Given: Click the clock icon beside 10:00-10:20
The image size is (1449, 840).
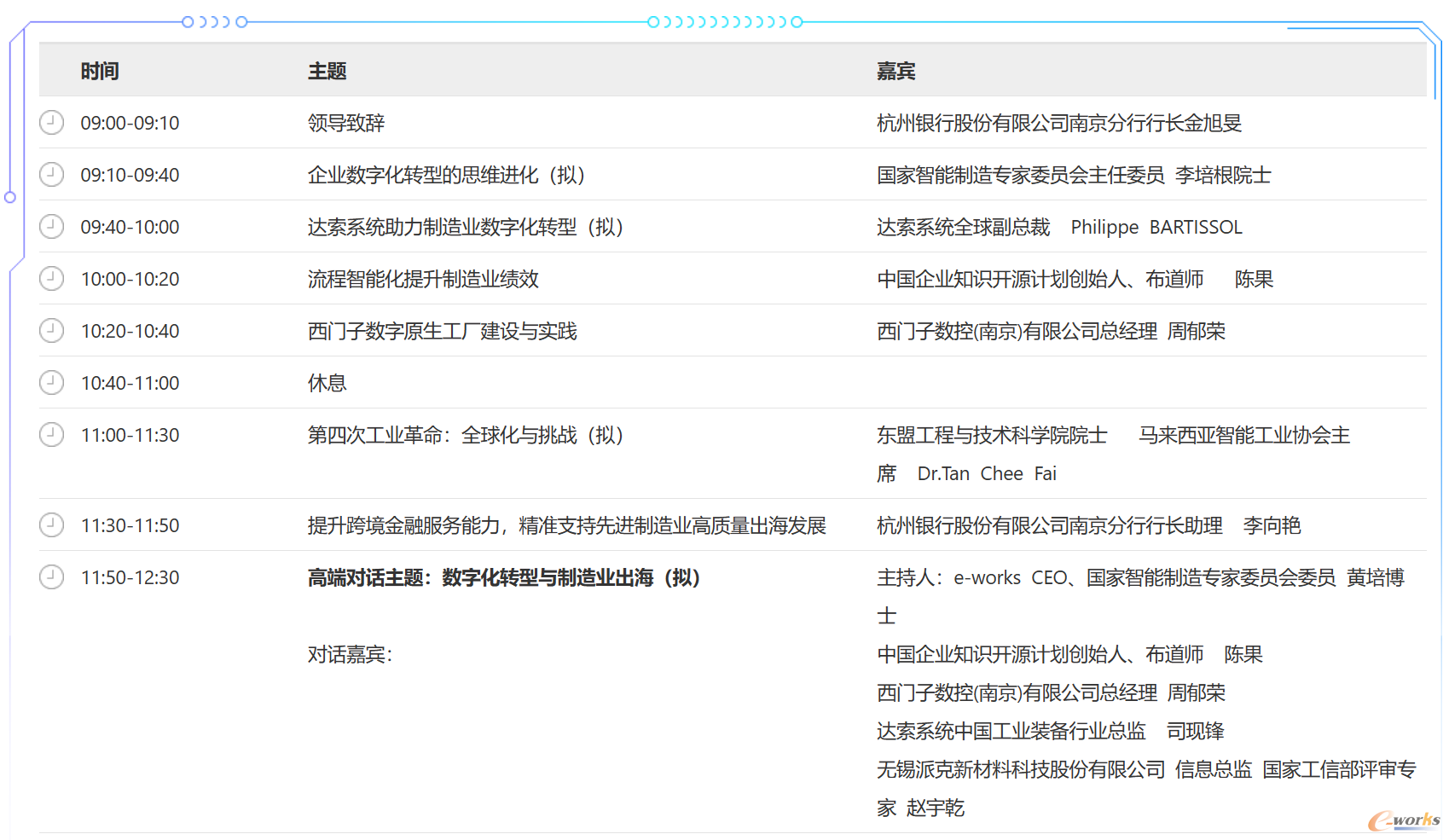Looking at the screenshot, I should coord(52,278).
